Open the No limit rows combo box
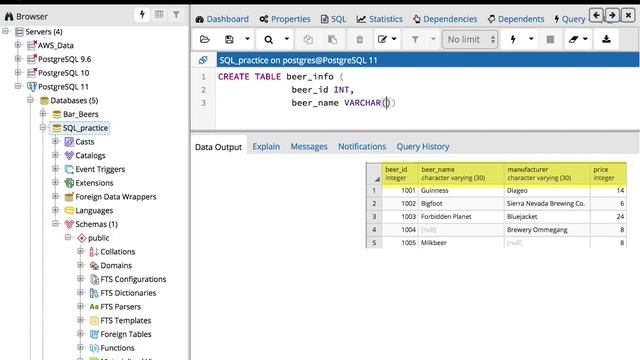This screenshot has width=640, height=360. pos(470,40)
